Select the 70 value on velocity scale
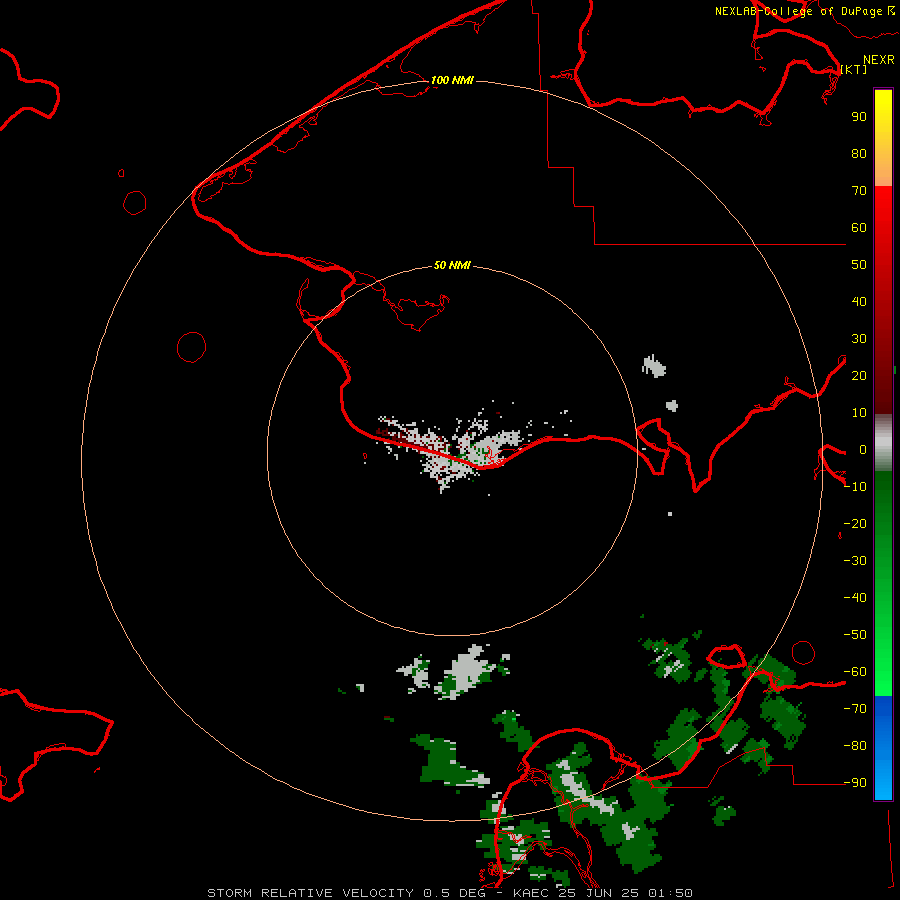Image resolution: width=900 pixels, height=900 pixels. click(859, 191)
